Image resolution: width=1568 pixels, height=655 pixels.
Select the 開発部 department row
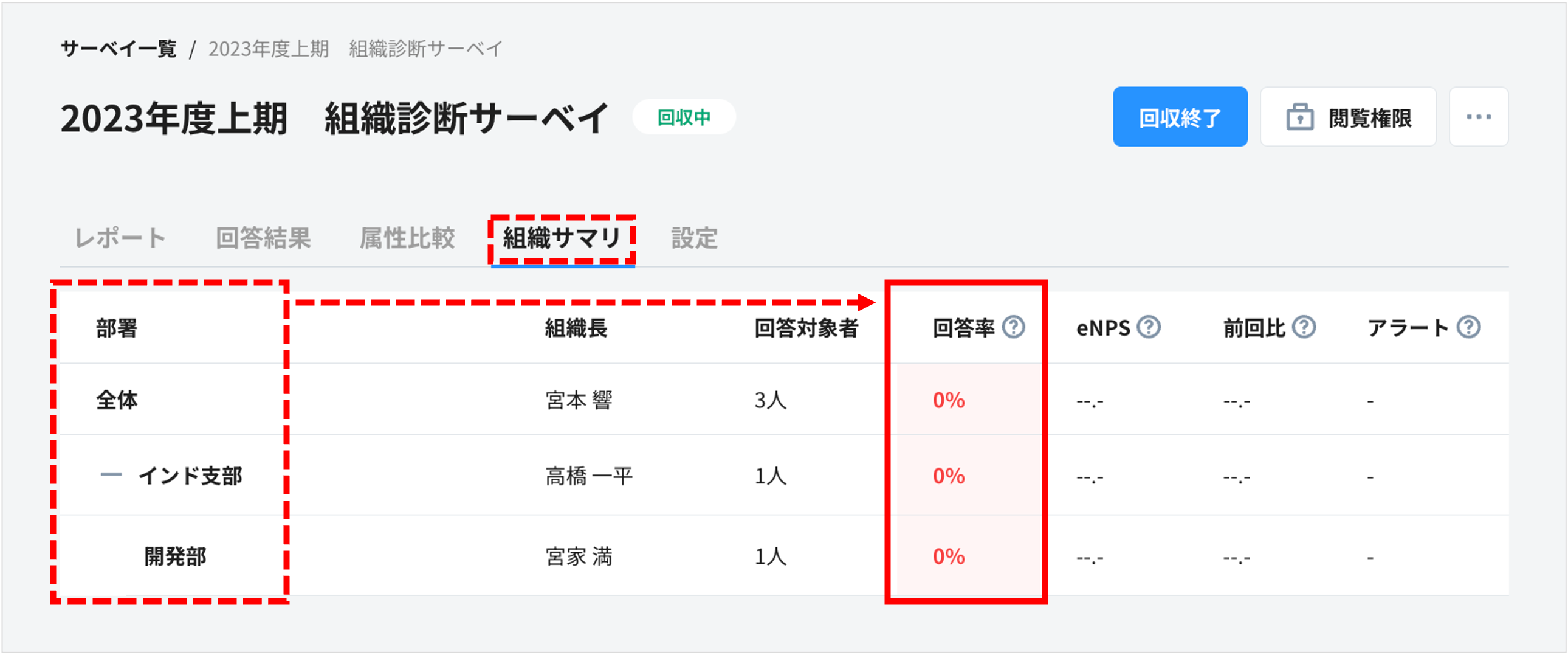pyautogui.click(x=176, y=555)
